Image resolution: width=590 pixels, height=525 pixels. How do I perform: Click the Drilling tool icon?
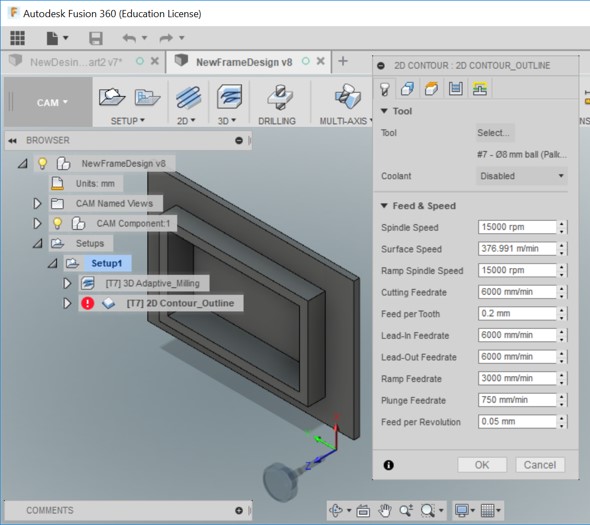(x=280, y=97)
